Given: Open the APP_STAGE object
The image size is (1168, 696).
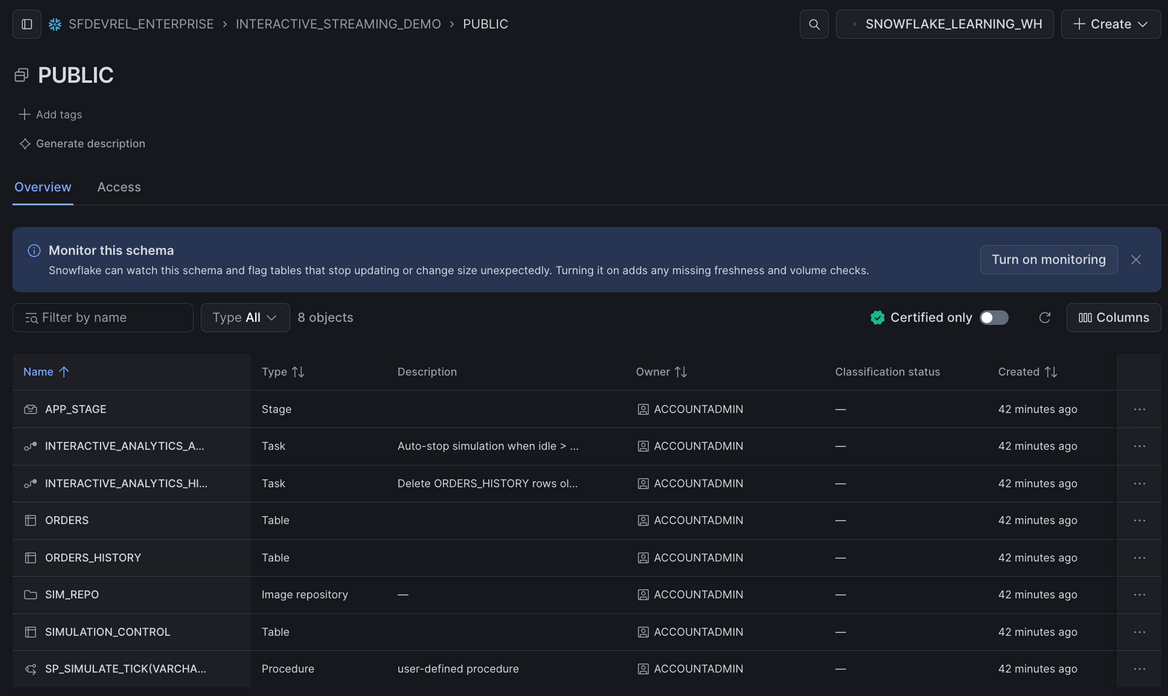Looking at the screenshot, I should (x=75, y=409).
